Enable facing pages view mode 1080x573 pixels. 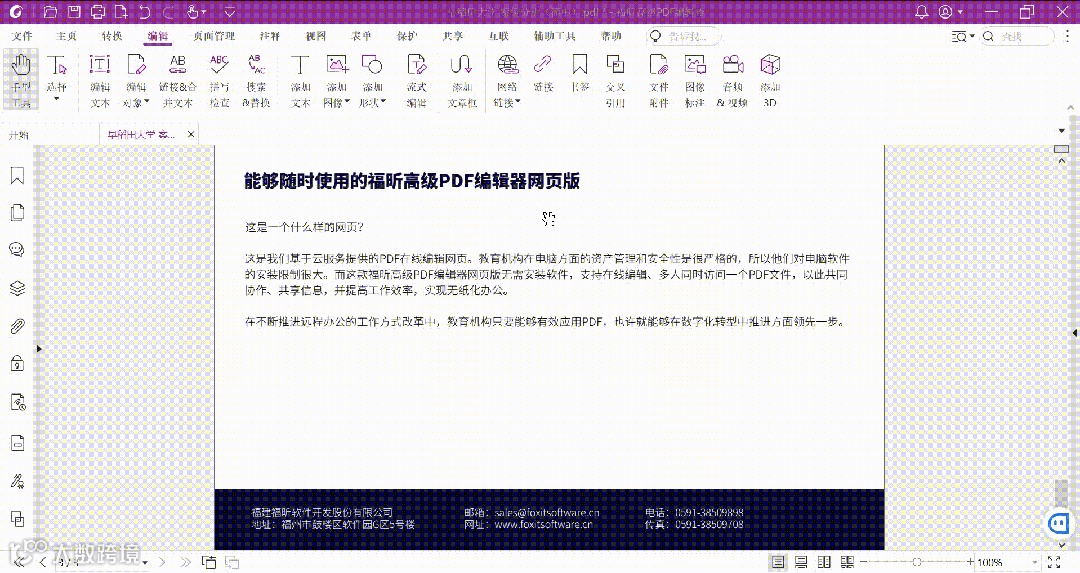[824, 562]
